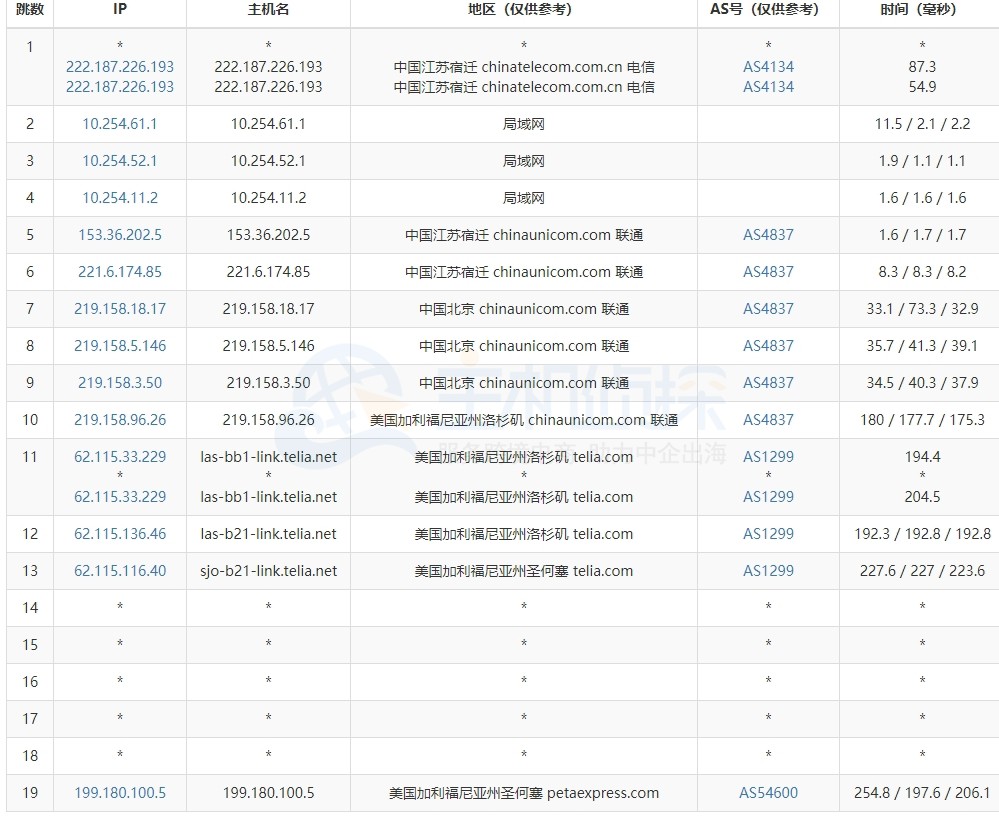Click the IP column header
Image resolution: width=999 pixels, height=819 pixels.
coord(119,12)
